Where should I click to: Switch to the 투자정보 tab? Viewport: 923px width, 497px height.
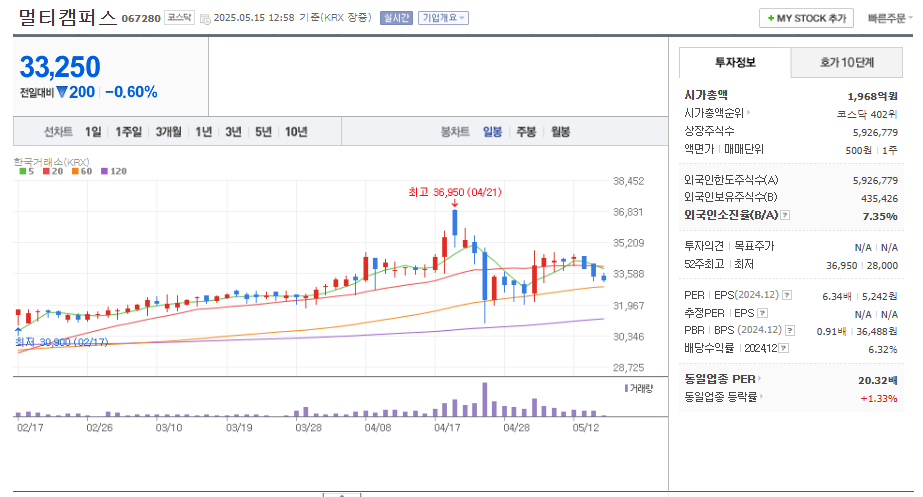point(735,62)
